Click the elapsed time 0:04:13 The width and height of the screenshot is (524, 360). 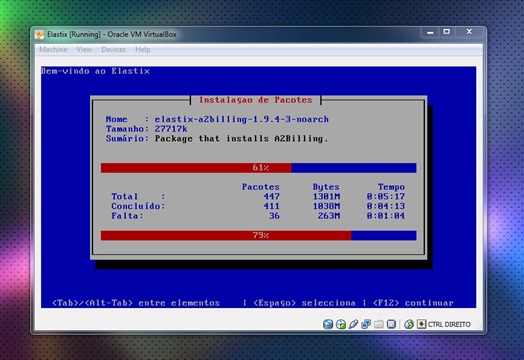[386, 206]
